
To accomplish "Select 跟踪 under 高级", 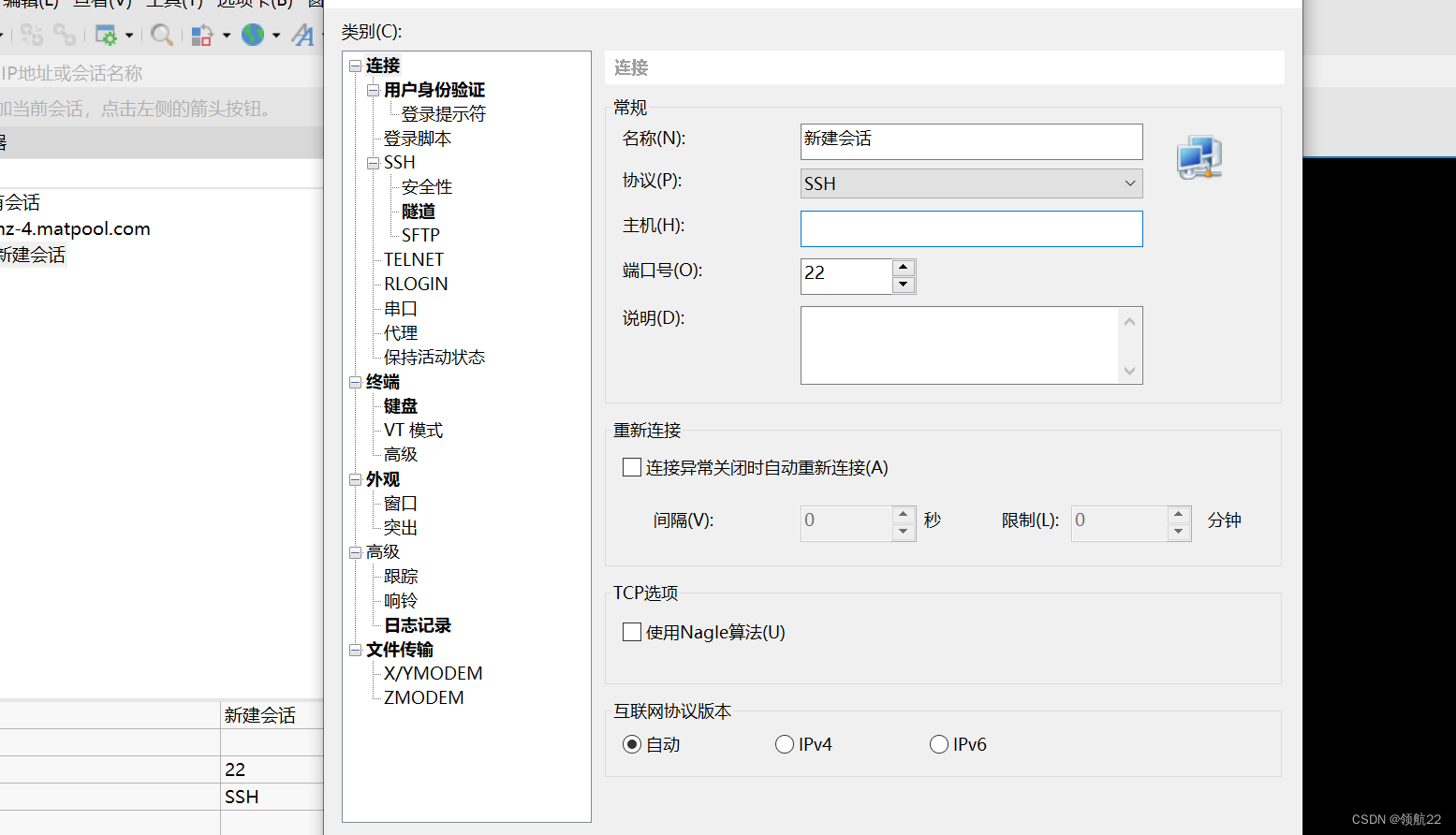I will click(x=401, y=577).
